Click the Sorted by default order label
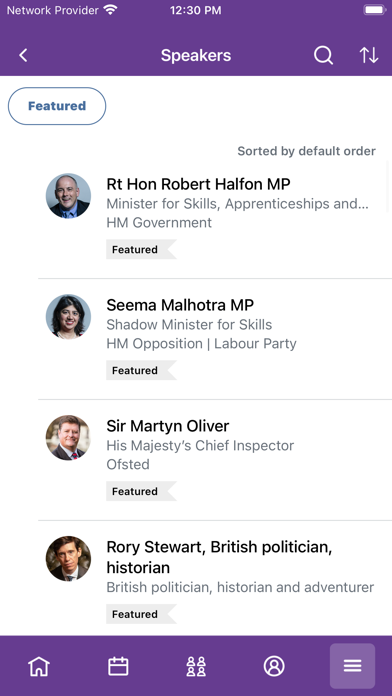The width and height of the screenshot is (392, 696). [x=306, y=151]
